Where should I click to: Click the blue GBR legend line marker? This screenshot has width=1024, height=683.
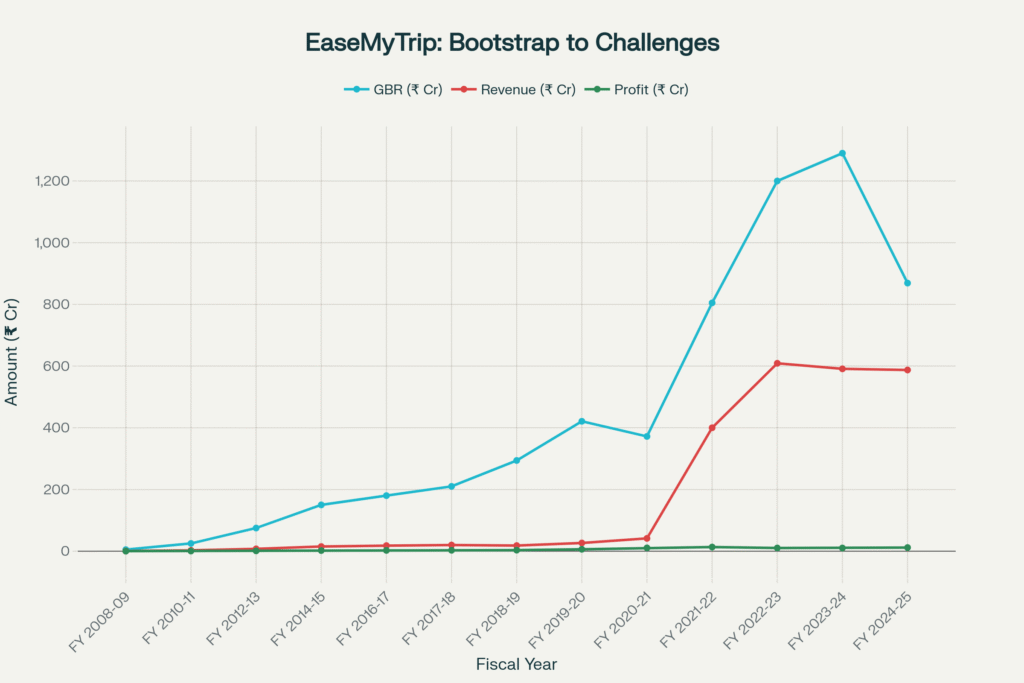click(357, 89)
